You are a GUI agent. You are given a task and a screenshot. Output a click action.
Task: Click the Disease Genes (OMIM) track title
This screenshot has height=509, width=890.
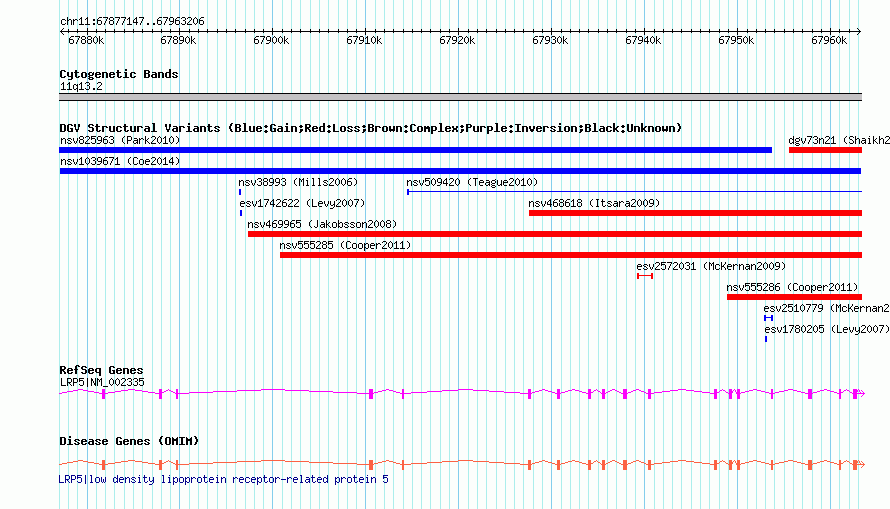(x=129, y=441)
